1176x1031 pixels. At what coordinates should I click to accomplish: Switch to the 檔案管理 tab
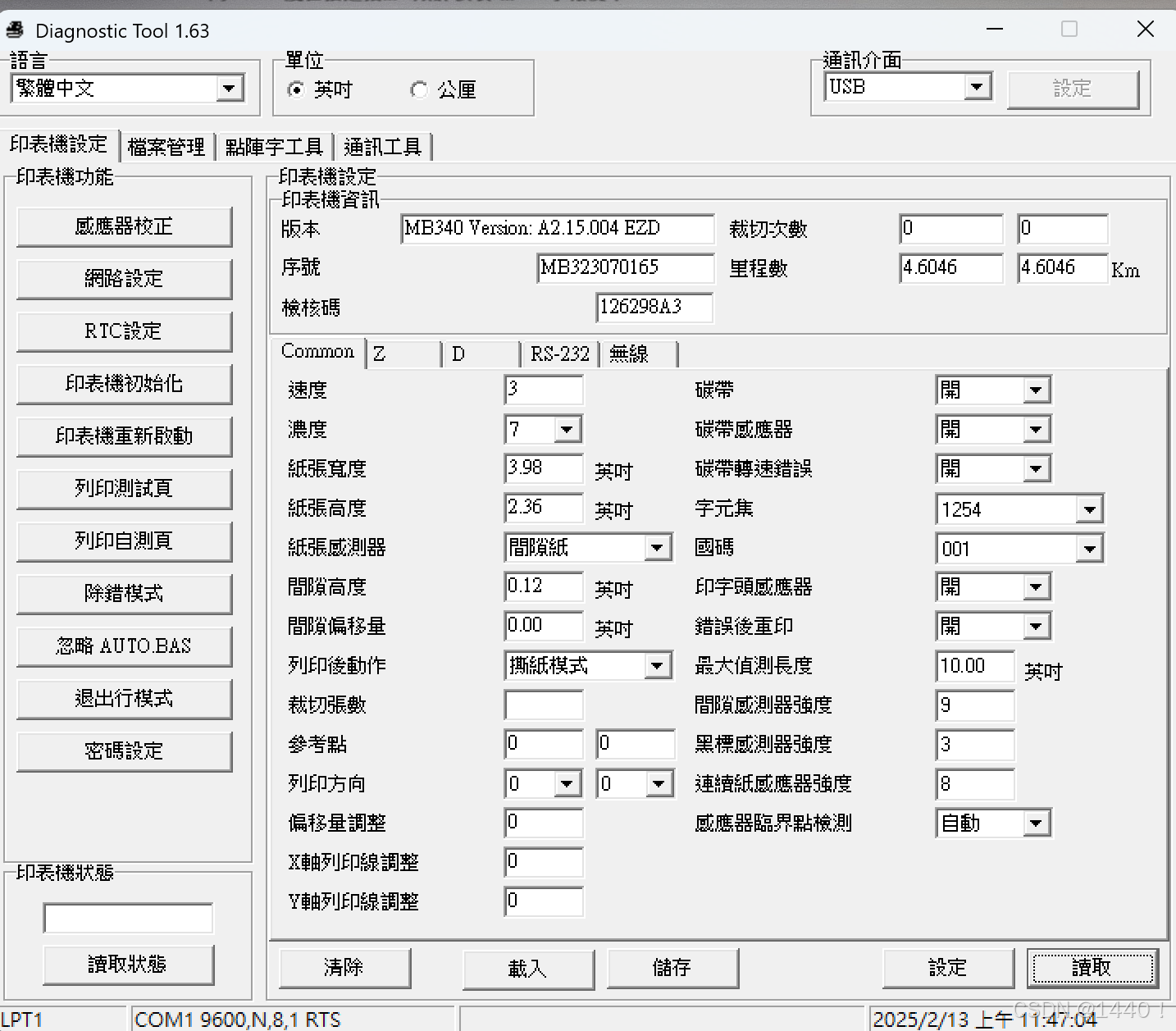click(x=166, y=146)
